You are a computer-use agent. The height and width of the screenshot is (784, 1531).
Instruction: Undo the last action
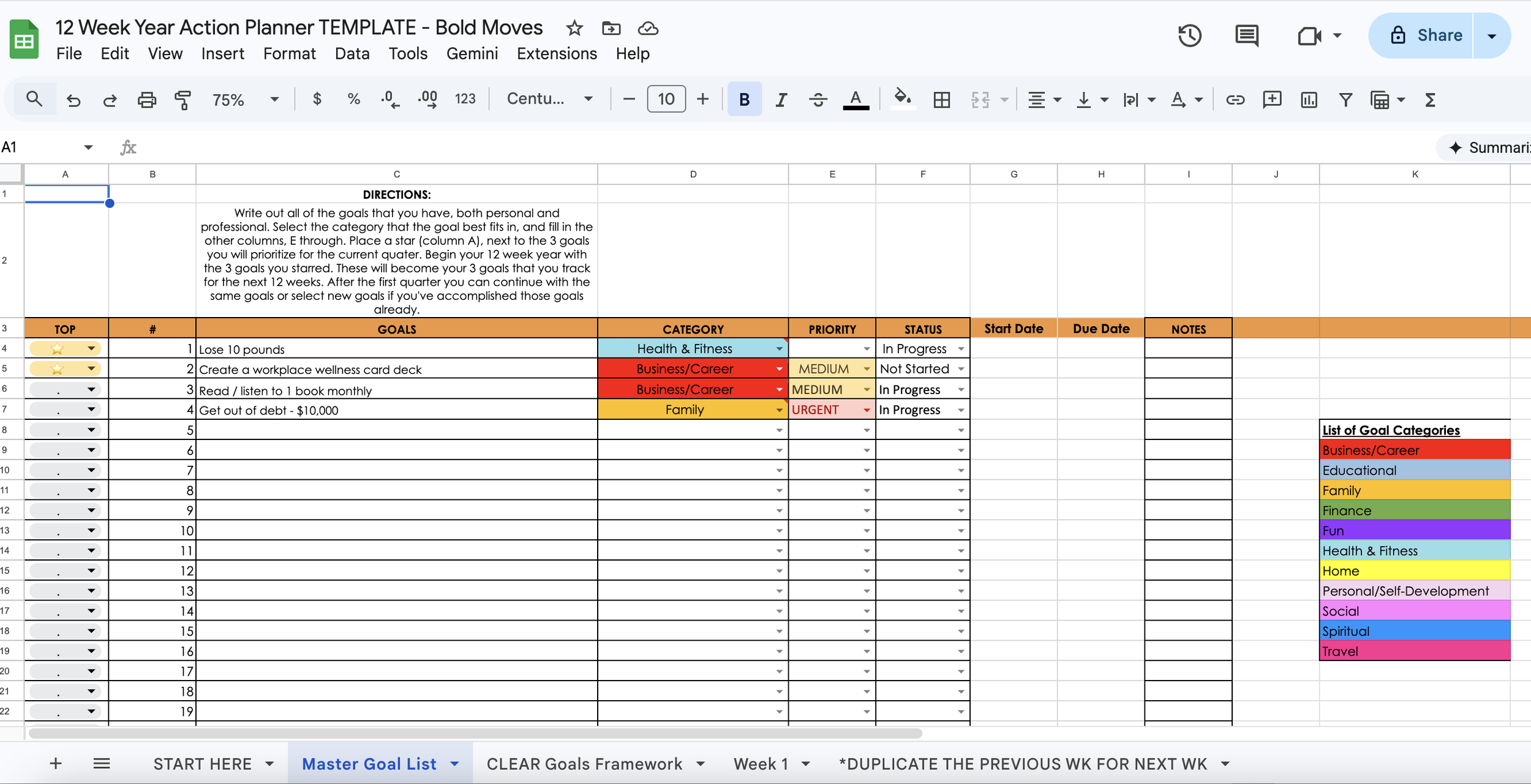tap(73, 99)
